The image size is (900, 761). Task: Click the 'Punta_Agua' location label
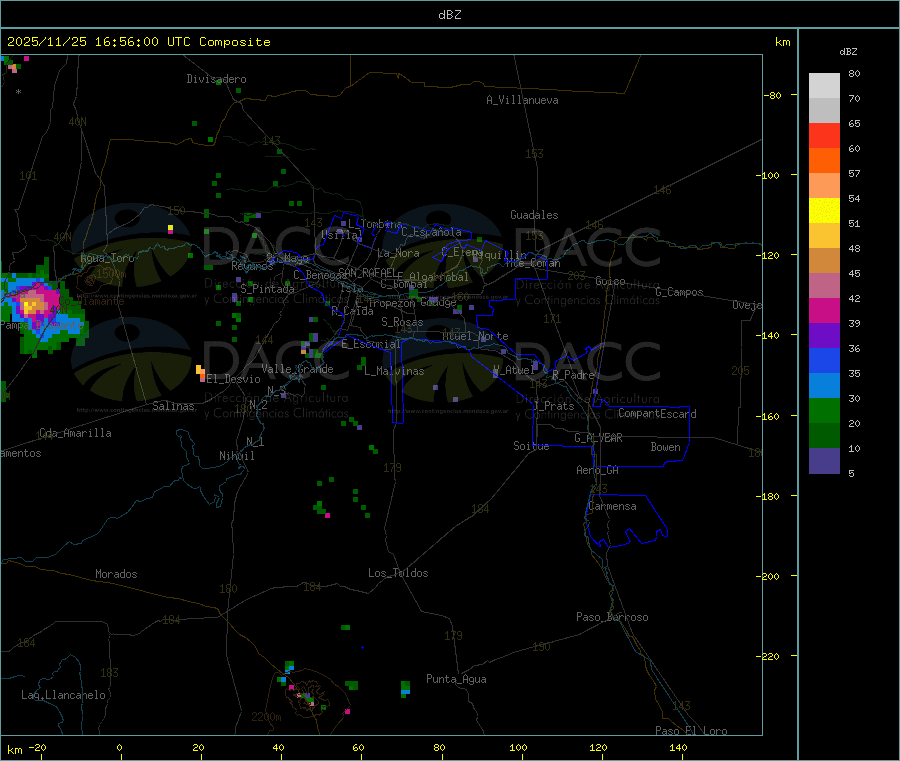(456, 679)
